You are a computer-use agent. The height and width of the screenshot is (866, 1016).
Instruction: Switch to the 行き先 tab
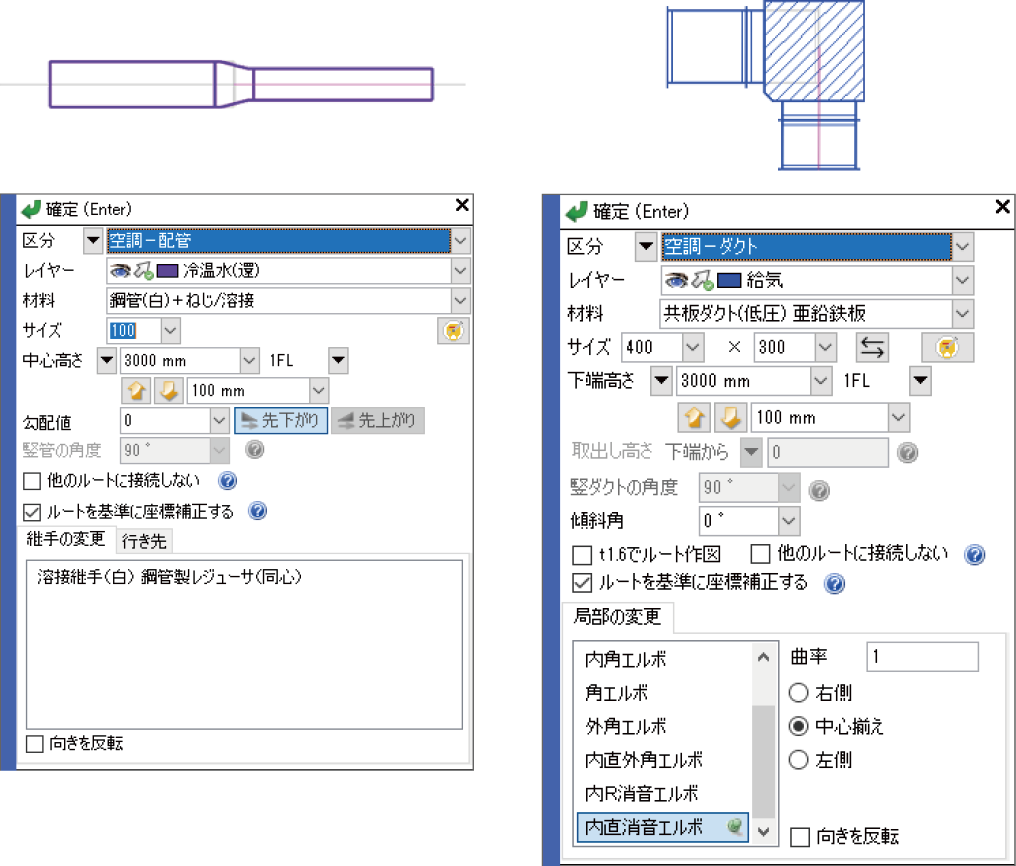(x=142, y=539)
